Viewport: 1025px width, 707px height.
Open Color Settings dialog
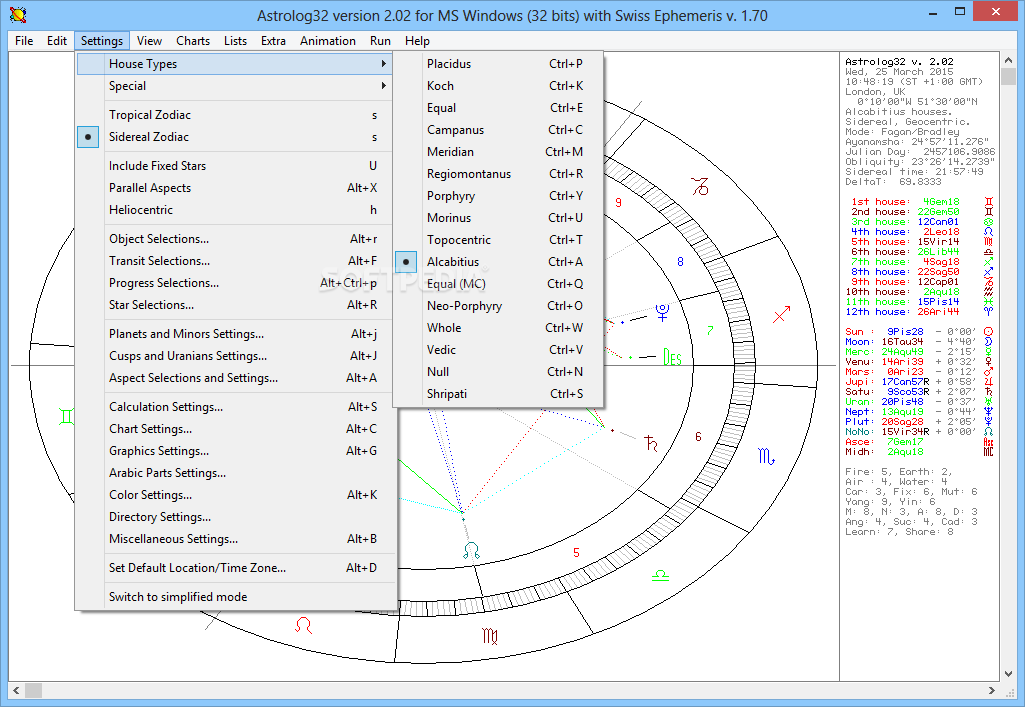[x=235, y=495]
